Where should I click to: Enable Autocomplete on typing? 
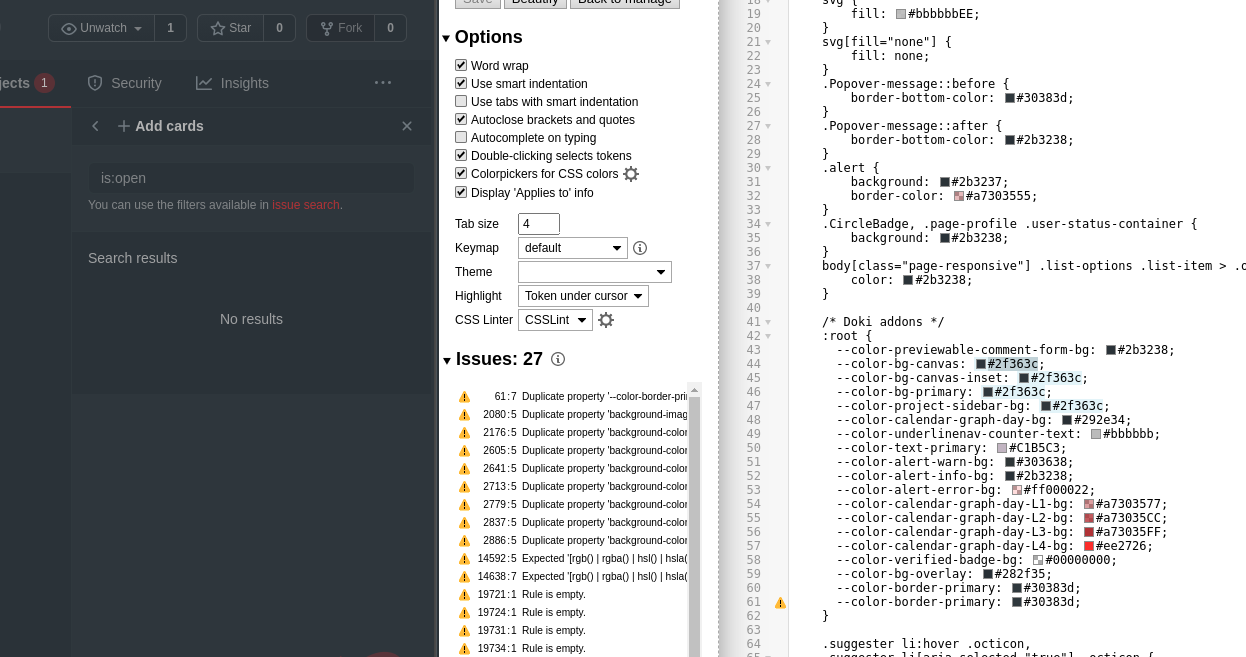click(461, 137)
